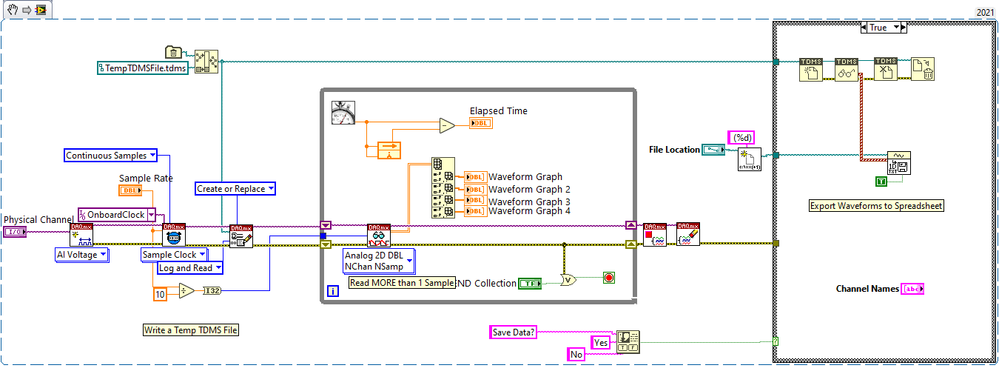Expand the AI Voltage polymorphic selector

[80, 255]
